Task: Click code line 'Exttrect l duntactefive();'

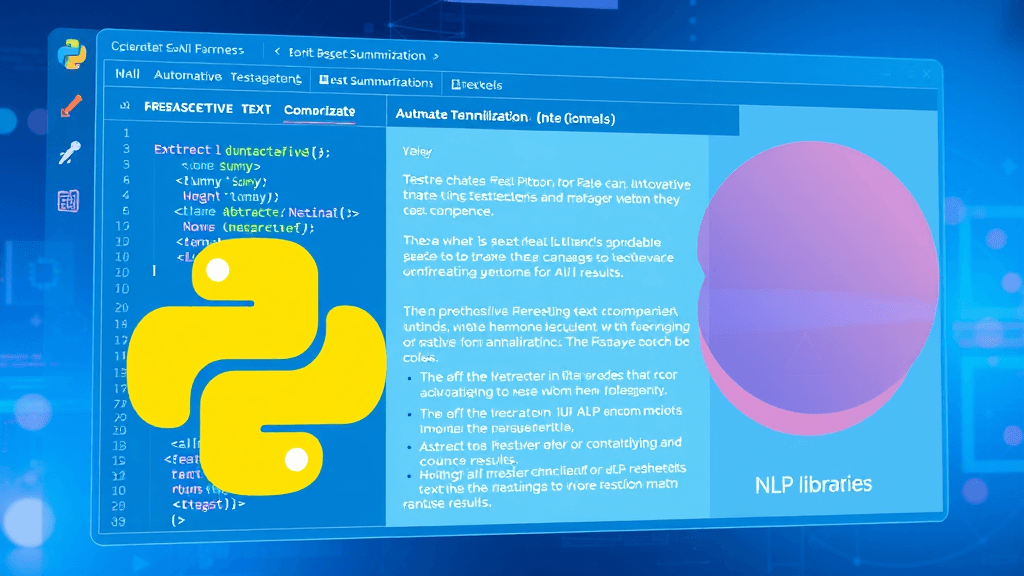Action: coord(242,151)
